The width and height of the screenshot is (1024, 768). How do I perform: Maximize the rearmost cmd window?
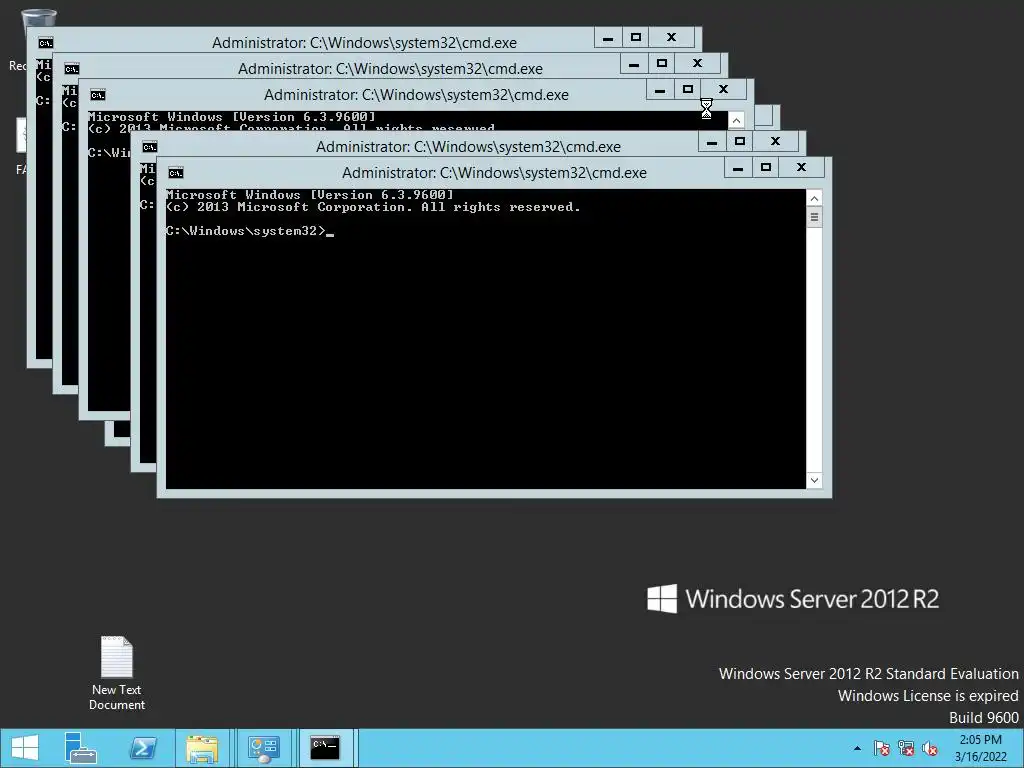click(x=635, y=38)
